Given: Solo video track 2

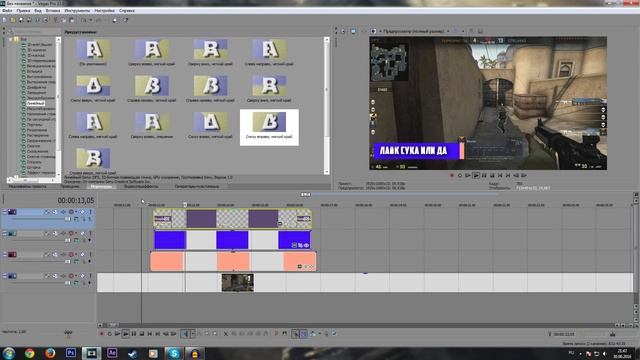Looking at the screenshot, I should click(90, 233).
